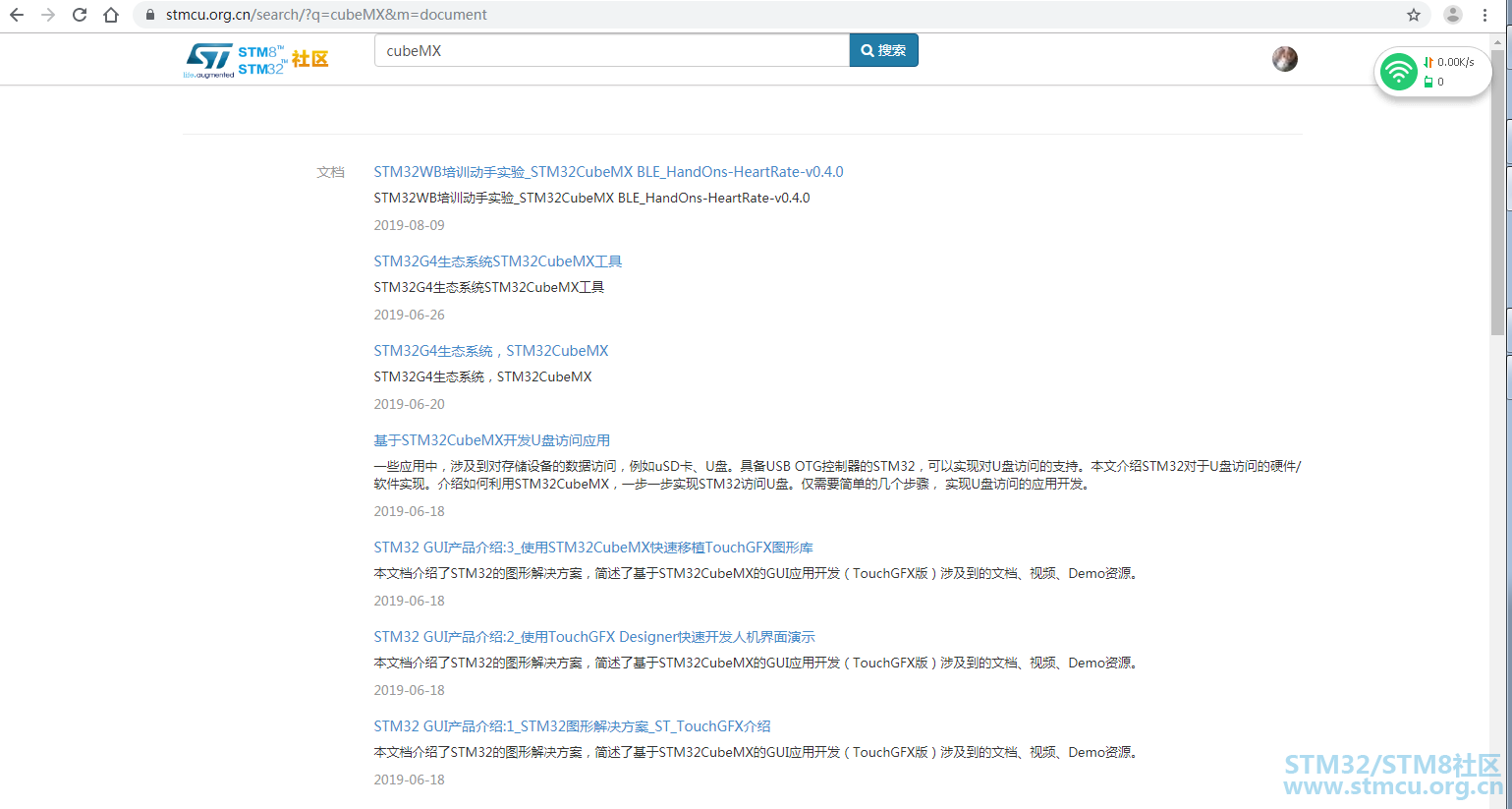Click the blue 搜索 search button

pyautogui.click(x=884, y=50)
